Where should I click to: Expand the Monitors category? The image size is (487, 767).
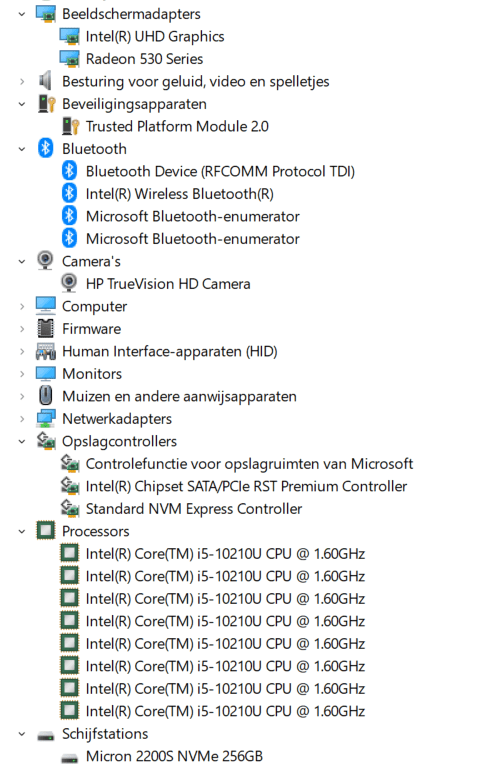[x=22, y=374]
